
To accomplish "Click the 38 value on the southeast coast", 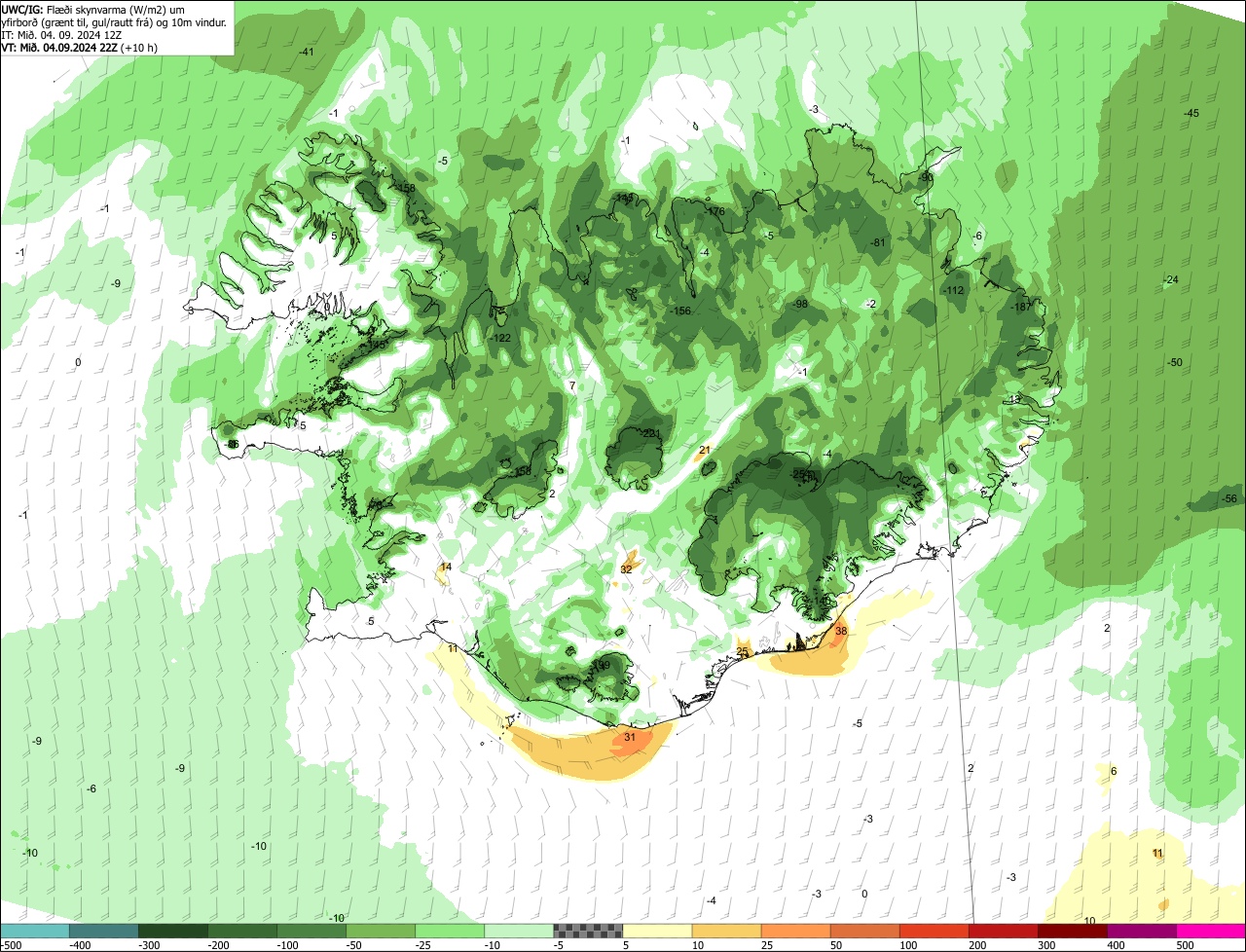I will tap(841, 631).
